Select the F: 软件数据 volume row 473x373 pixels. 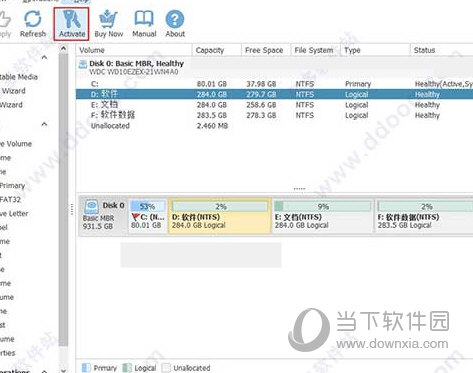point(274,115)
